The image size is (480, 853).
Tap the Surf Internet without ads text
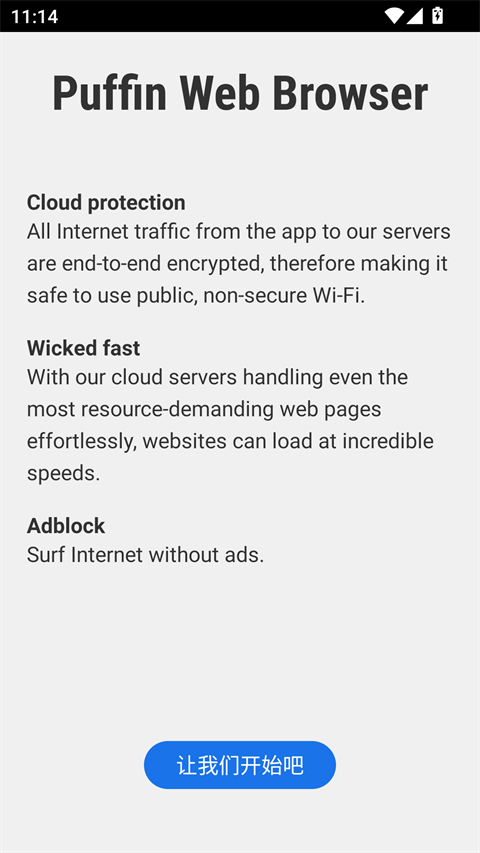click(145, 555)
